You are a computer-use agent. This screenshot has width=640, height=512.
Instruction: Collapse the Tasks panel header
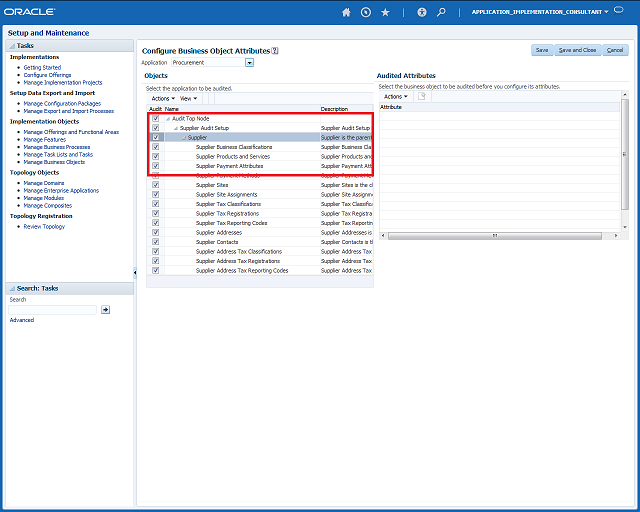(11, 46)
